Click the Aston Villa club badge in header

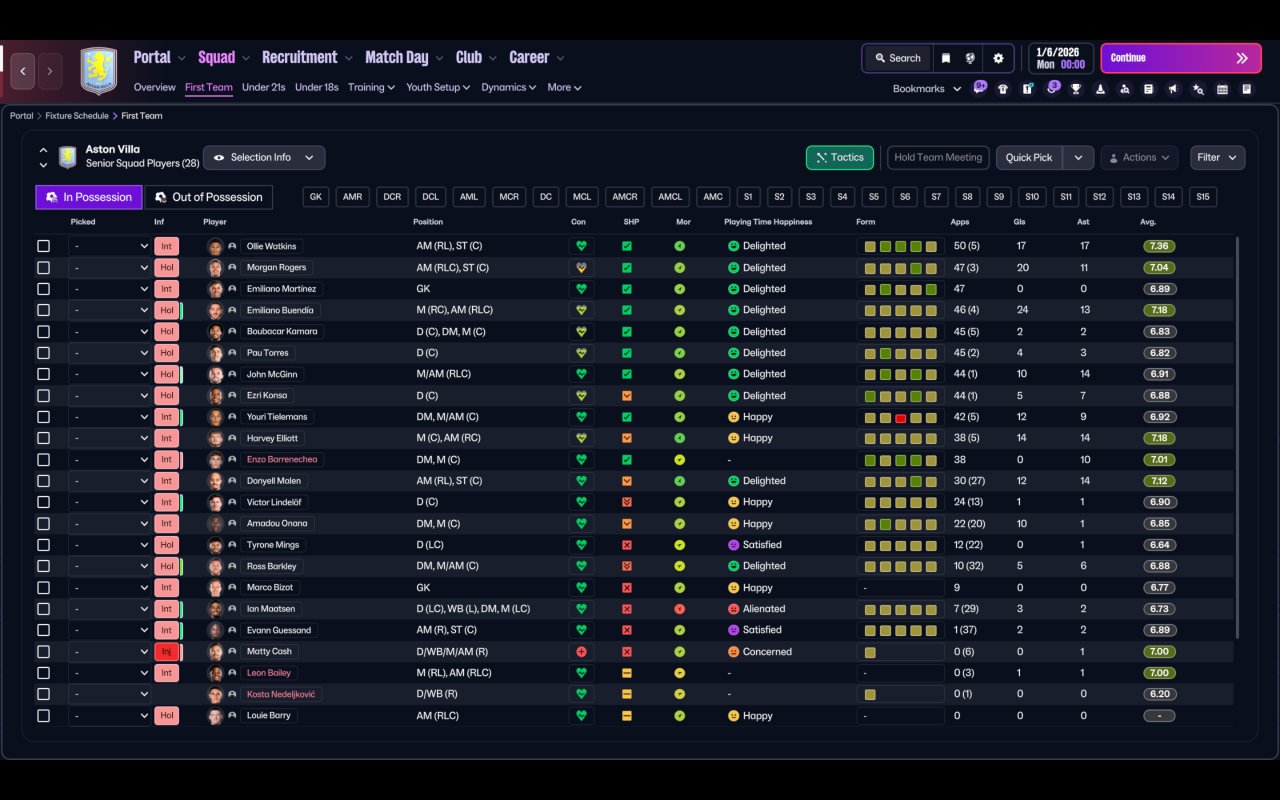click(98, 71)
